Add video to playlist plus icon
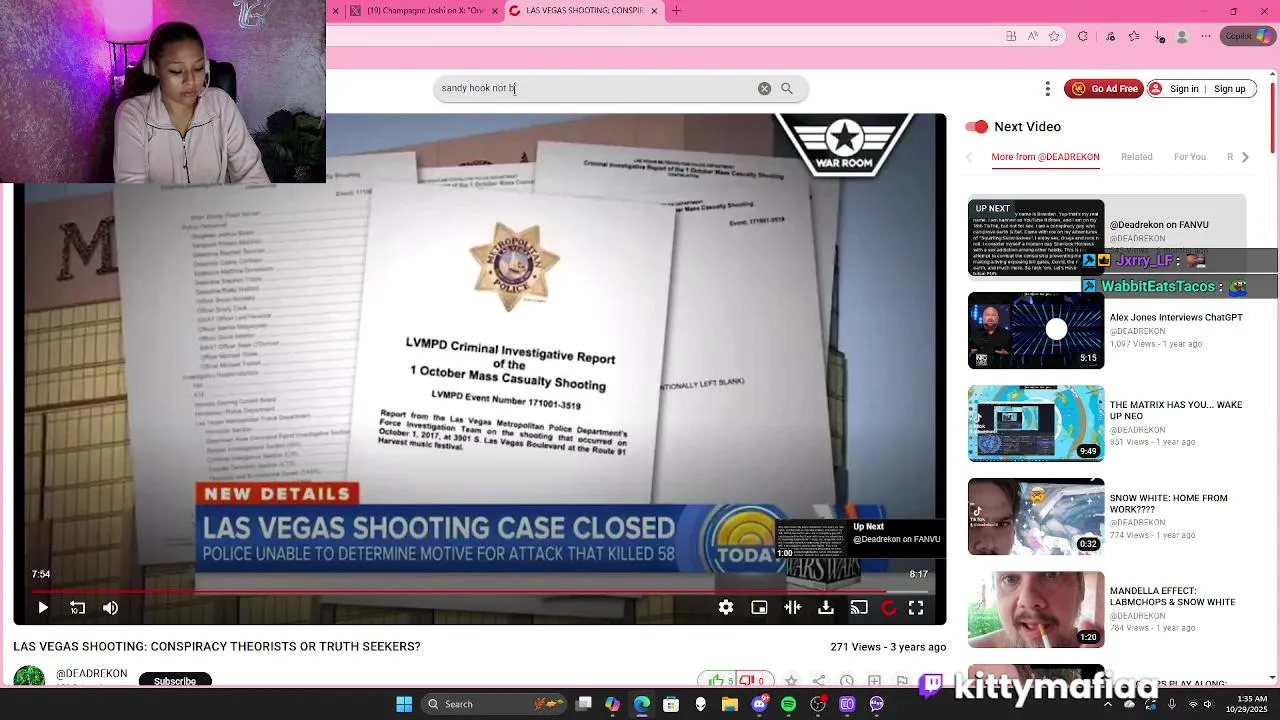This screenshot has width=1280, height=720. point(874,681)
